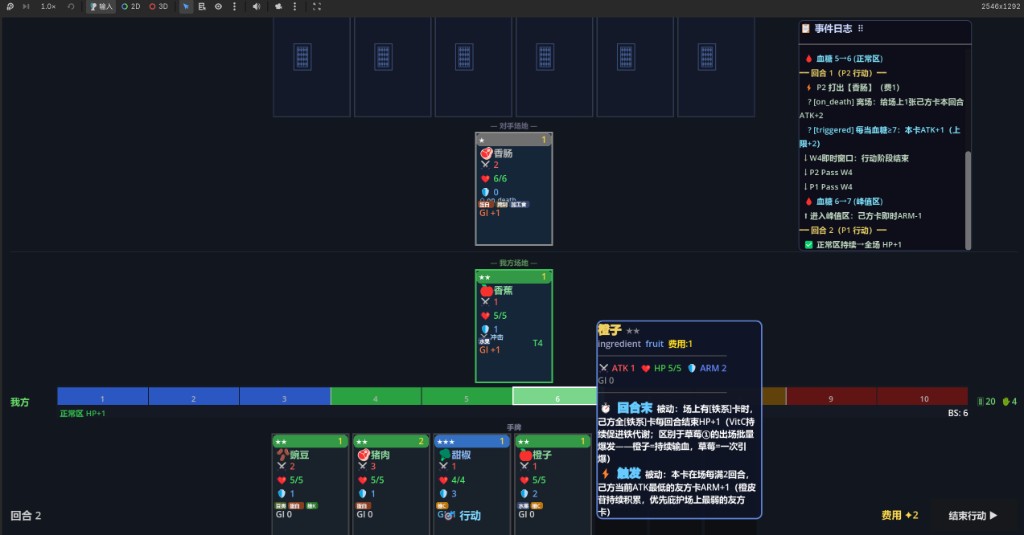Click the event log vertical scrollbar
This screenshot has height=535, width=1024.
tap(968, 199)
